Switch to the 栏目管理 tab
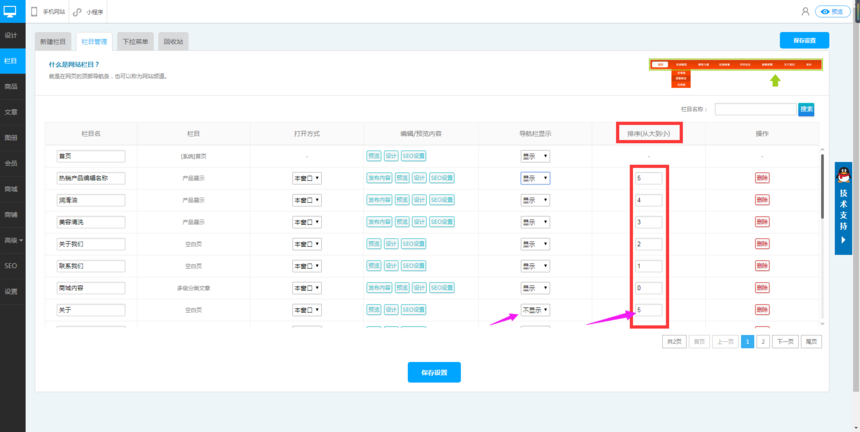 [94, 42]
